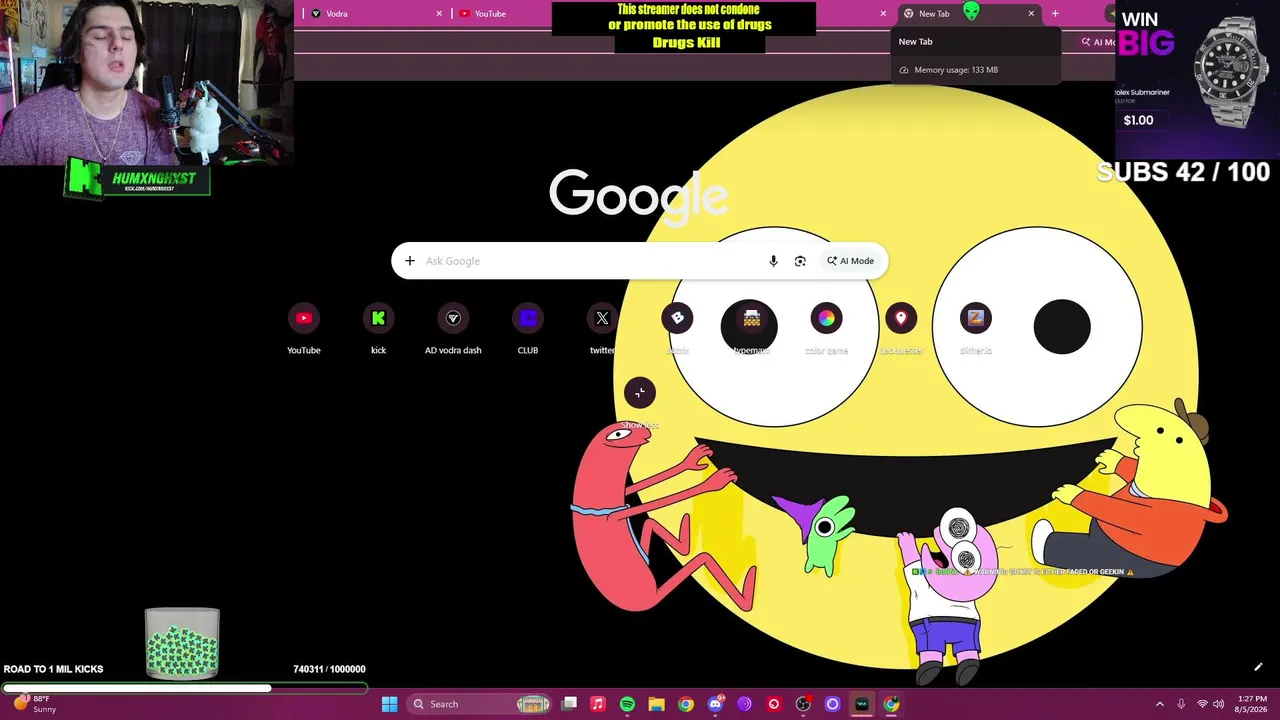Open the botrix shortcut tile
The image size is (1280, 720).
click(677, 329)
